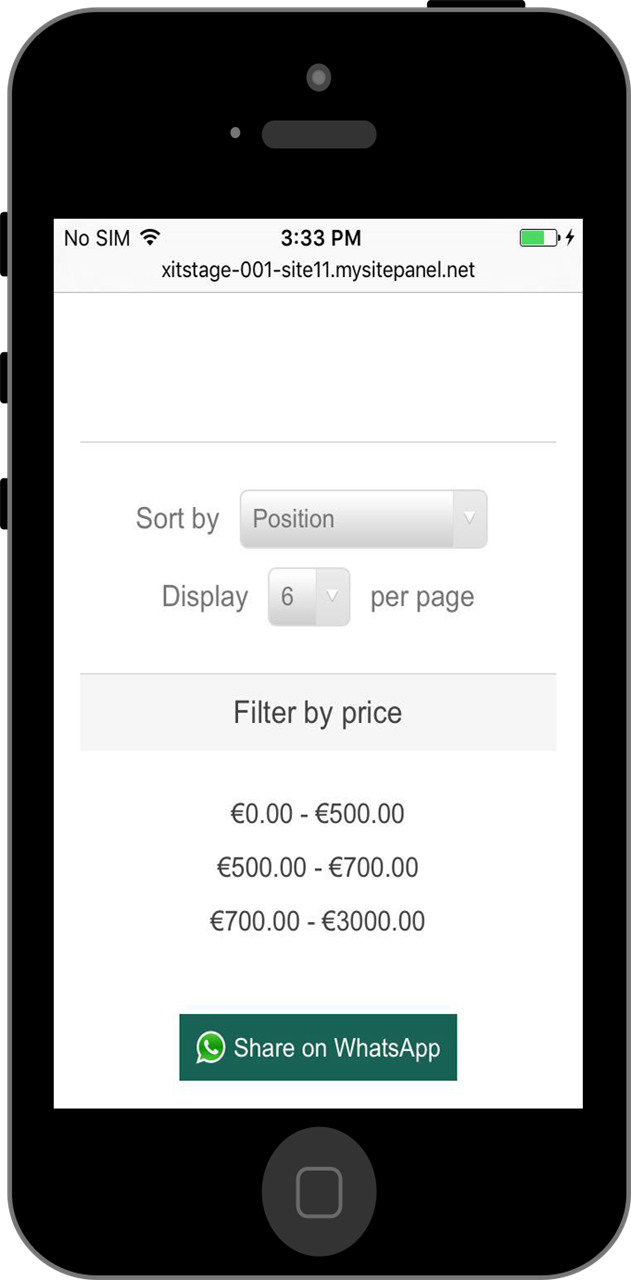Click the Sort by dropdown arrow
The width and height of the screenshot is (631, 1280).
[470, 519]
